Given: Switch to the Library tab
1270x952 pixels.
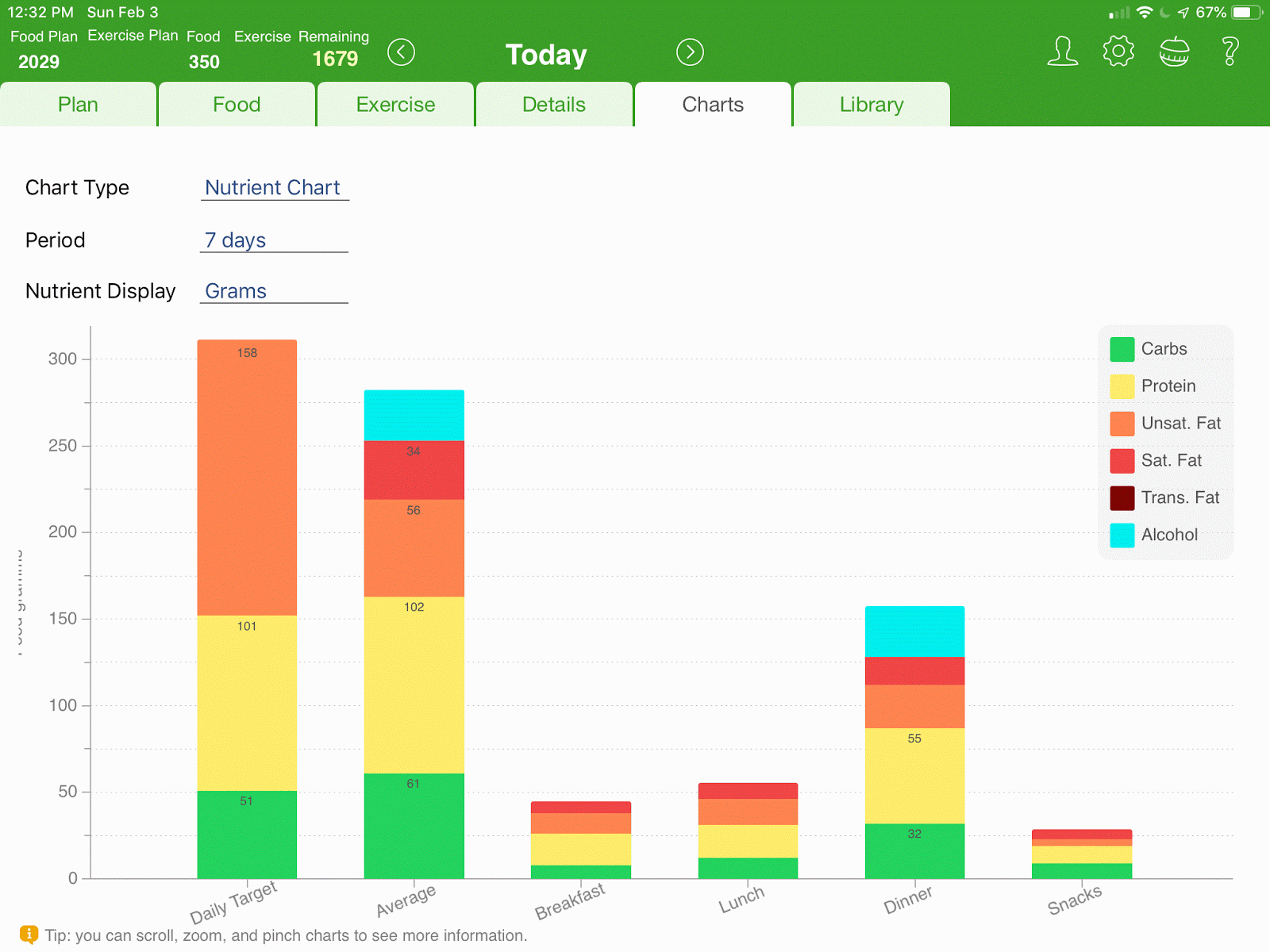Looking at the screenshot, I should tap(872, 104).
